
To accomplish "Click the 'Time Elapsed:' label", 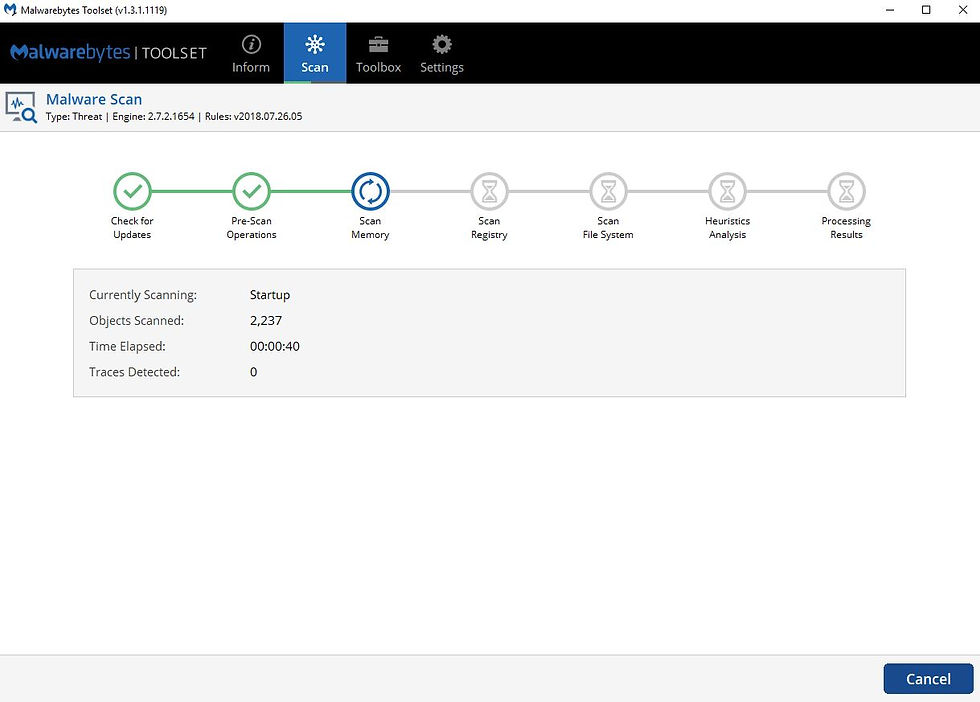I will 128,346.
